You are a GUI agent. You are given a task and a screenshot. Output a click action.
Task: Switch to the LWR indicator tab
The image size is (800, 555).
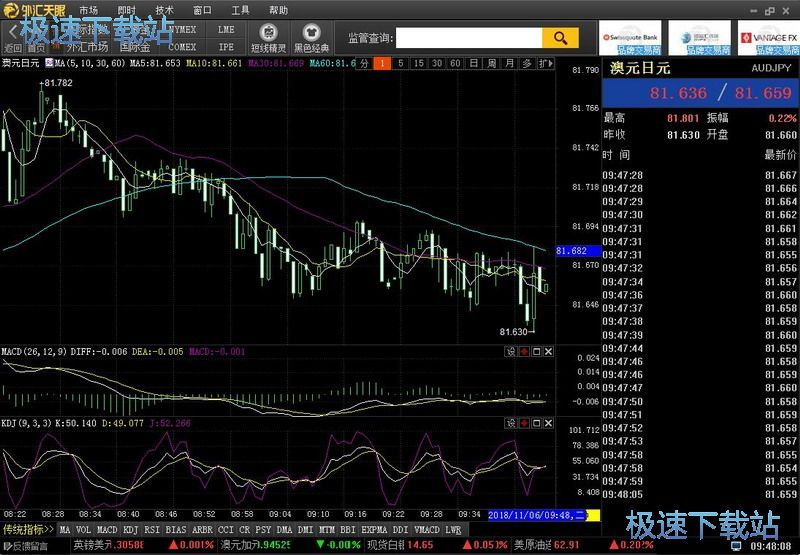click(x=453, y=530)
